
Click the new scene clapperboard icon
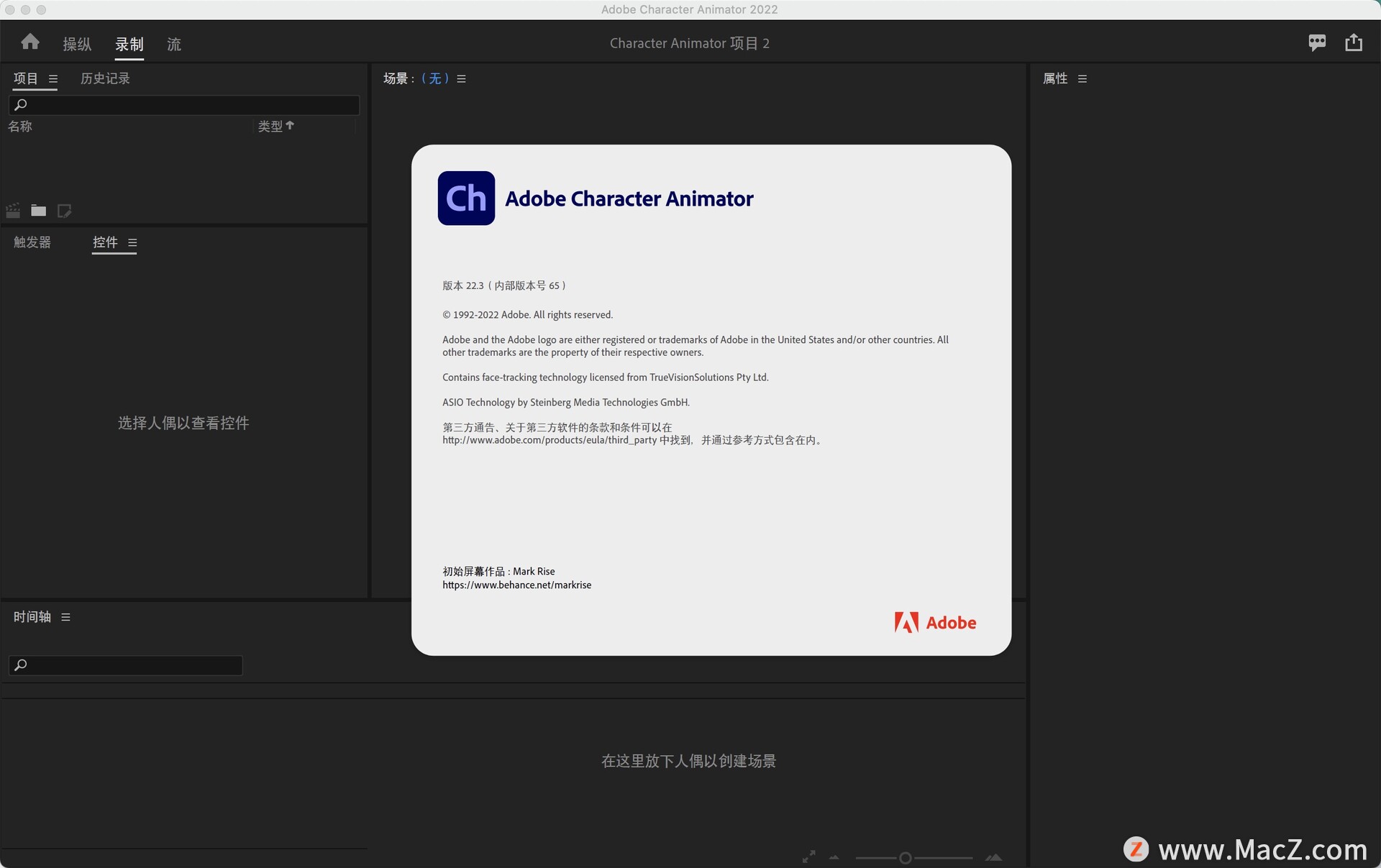(13, 211)
